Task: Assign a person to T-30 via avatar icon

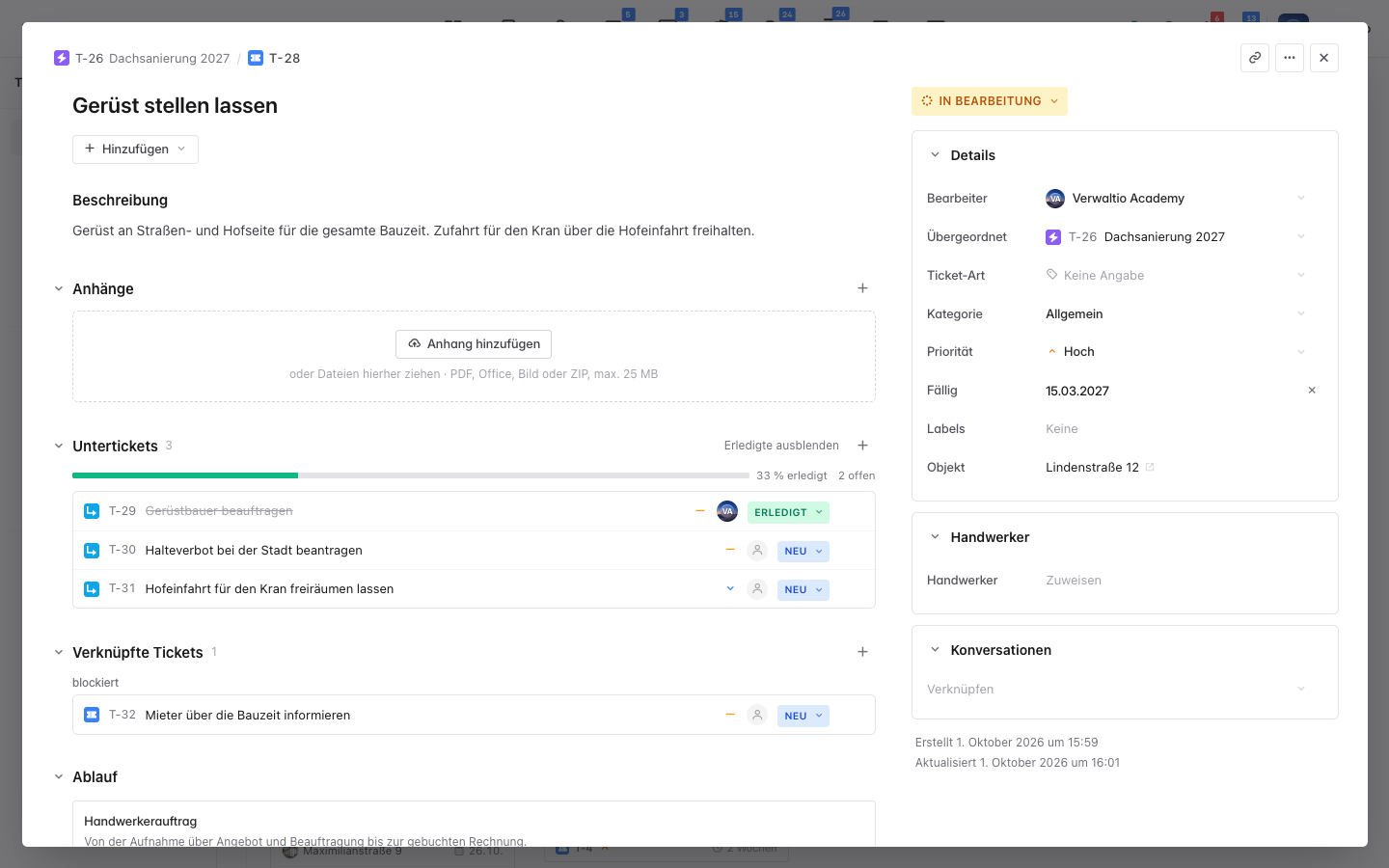Action: pyautogui.click(x=757, y=551)
